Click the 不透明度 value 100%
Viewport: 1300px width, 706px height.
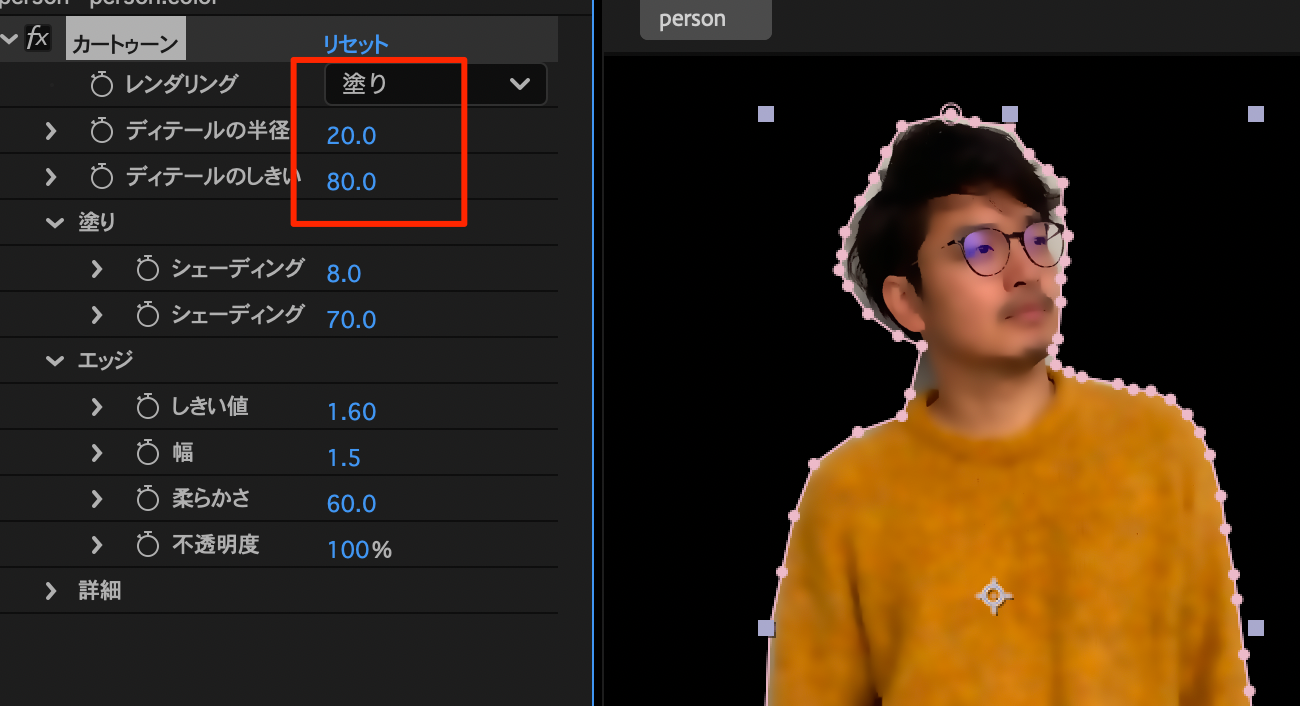pos(359,549)
